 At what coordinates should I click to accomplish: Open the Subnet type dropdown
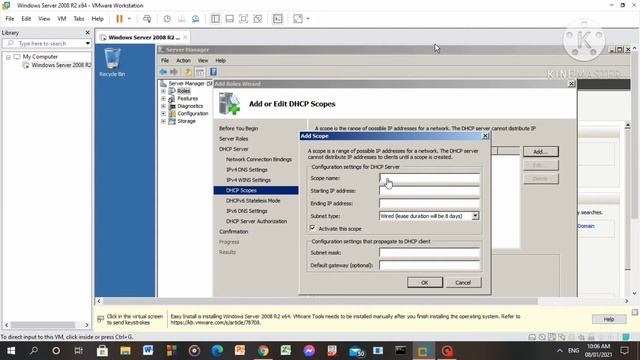[x=475, y=216]
